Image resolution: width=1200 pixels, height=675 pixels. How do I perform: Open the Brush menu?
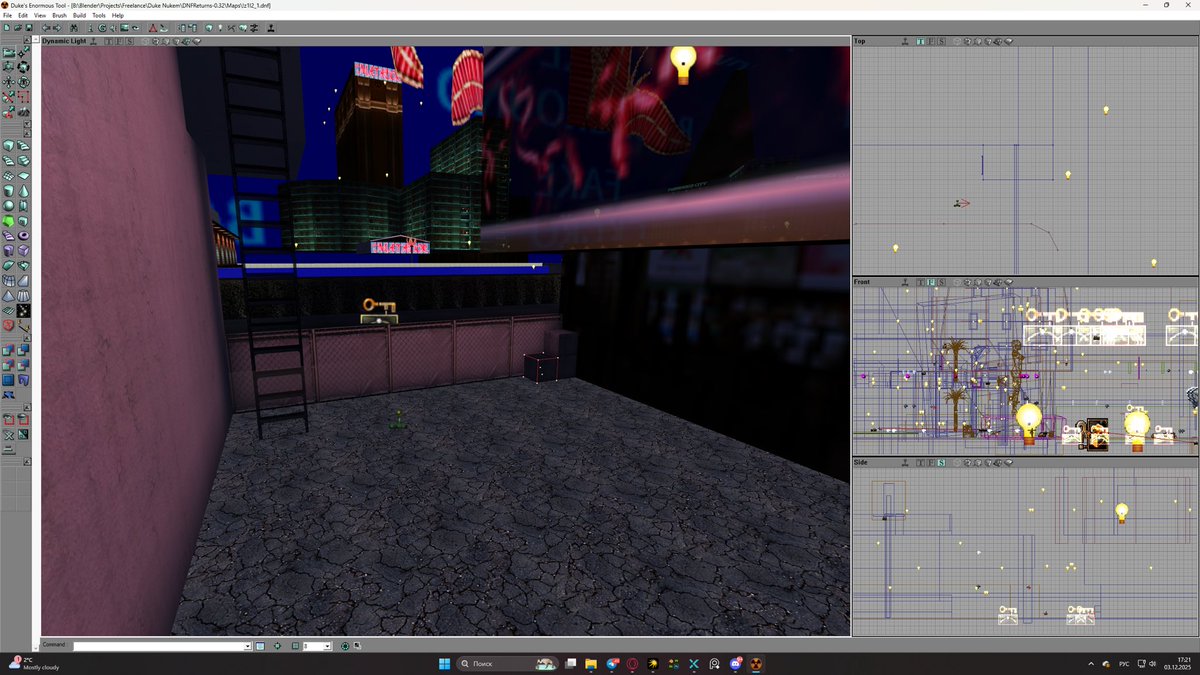59,16
